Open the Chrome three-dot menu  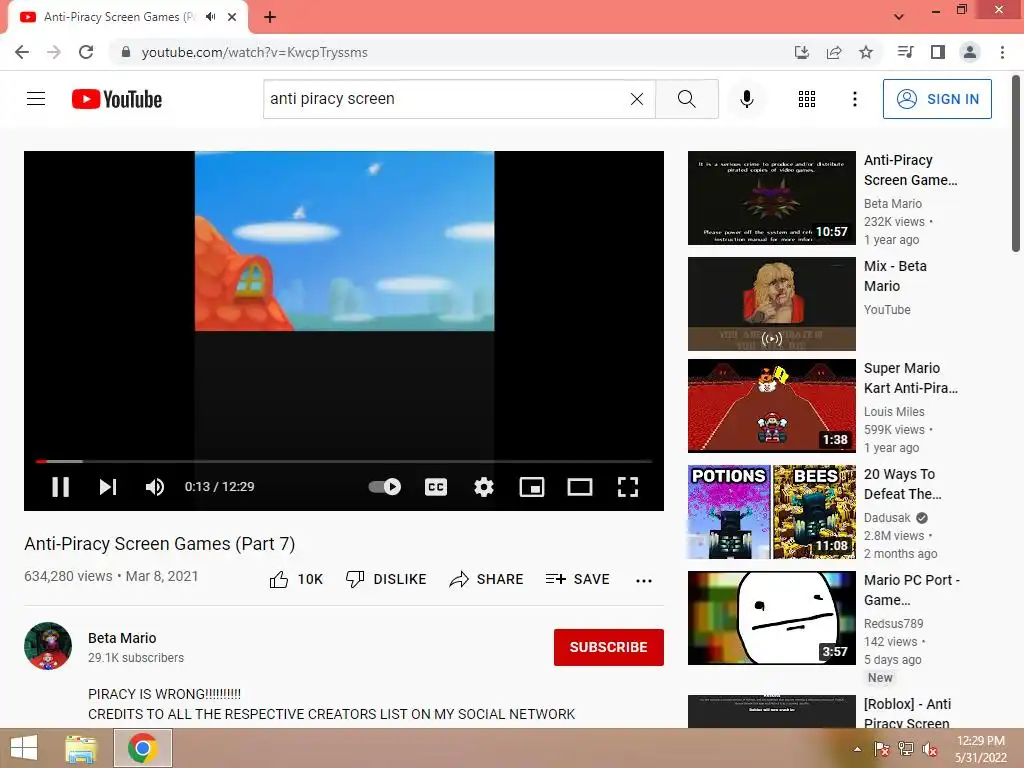(x=1002, y=52)
